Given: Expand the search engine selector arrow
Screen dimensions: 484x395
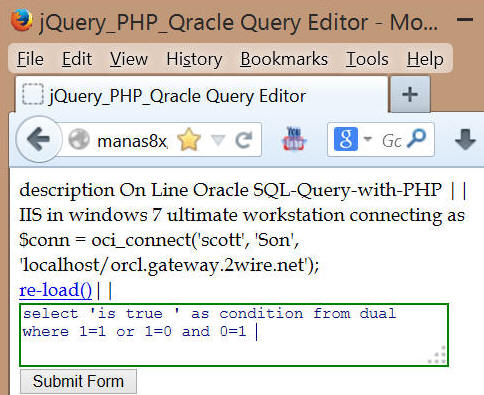Looking at the screenshot, I should coord(367,139).
